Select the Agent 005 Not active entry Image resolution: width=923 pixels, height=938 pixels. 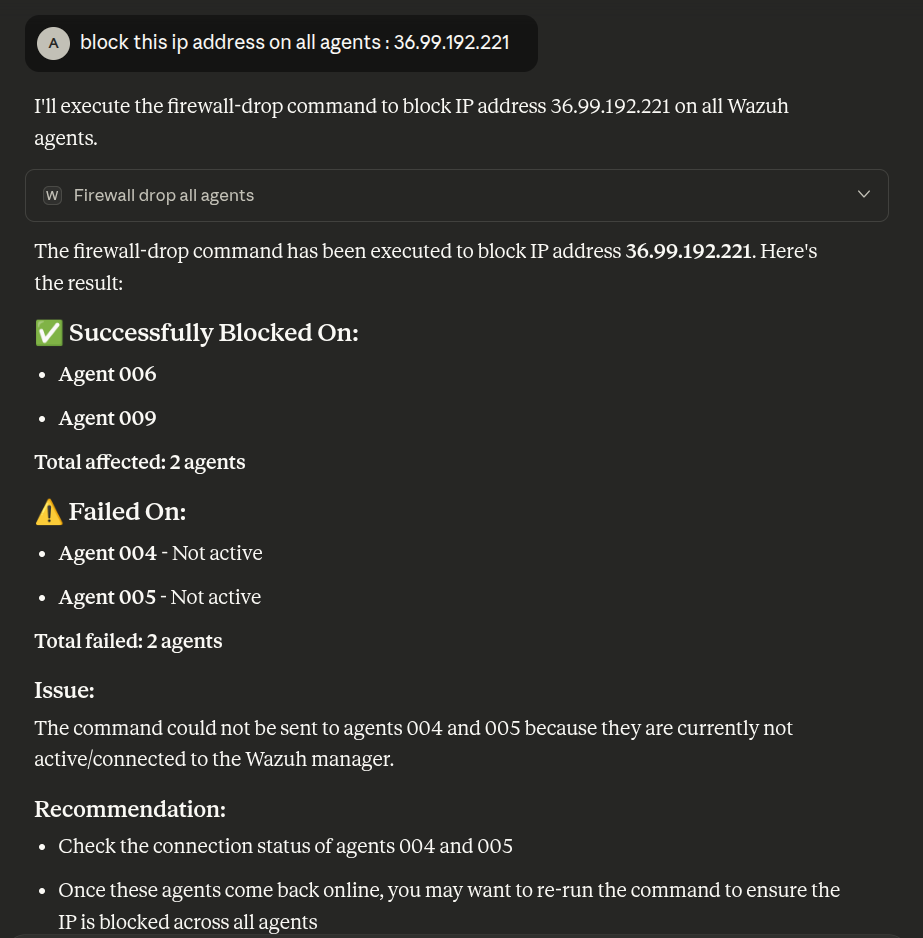pos(160,597)
